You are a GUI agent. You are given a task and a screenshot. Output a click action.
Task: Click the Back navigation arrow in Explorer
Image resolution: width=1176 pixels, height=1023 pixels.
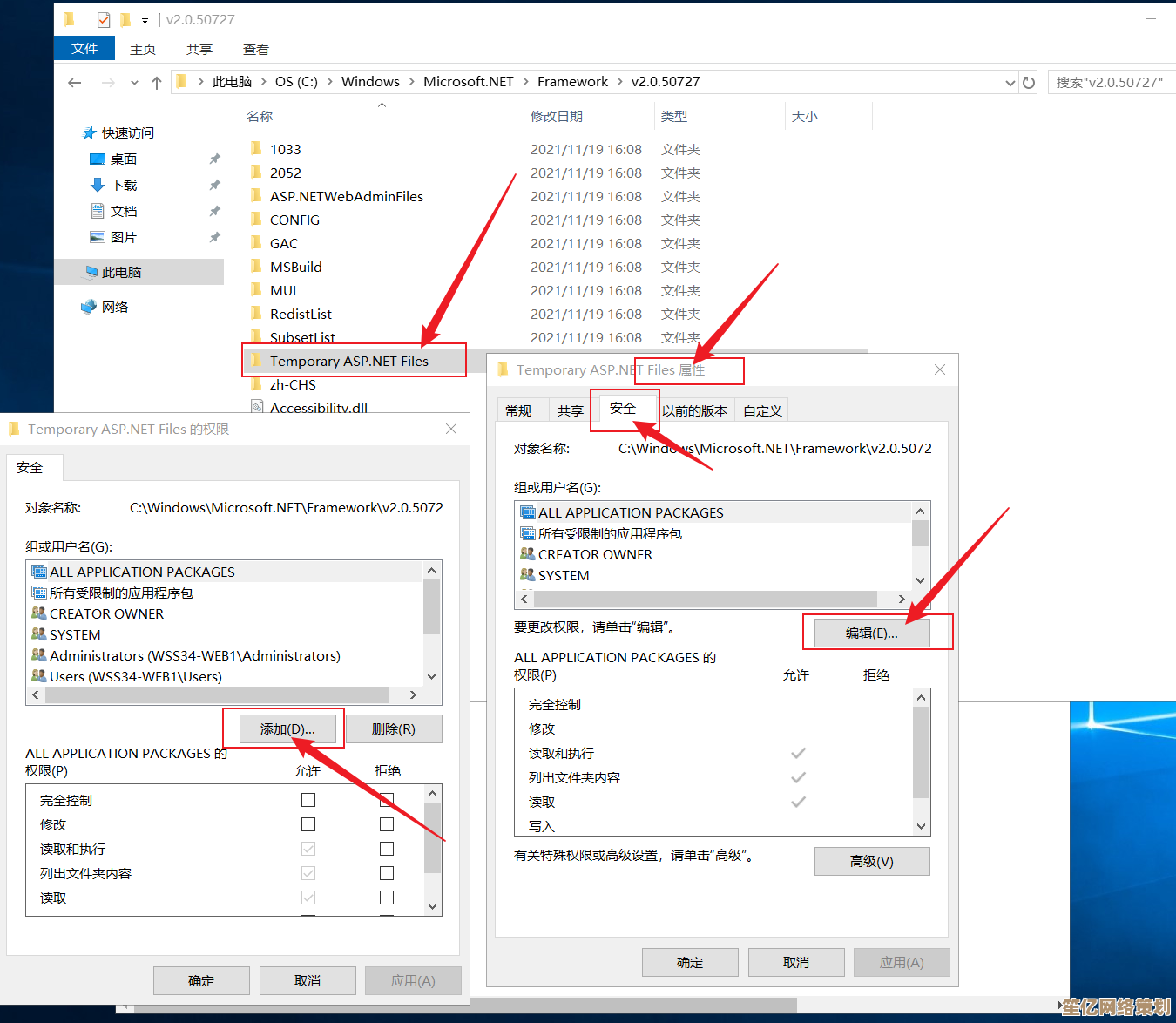point(75,83)
